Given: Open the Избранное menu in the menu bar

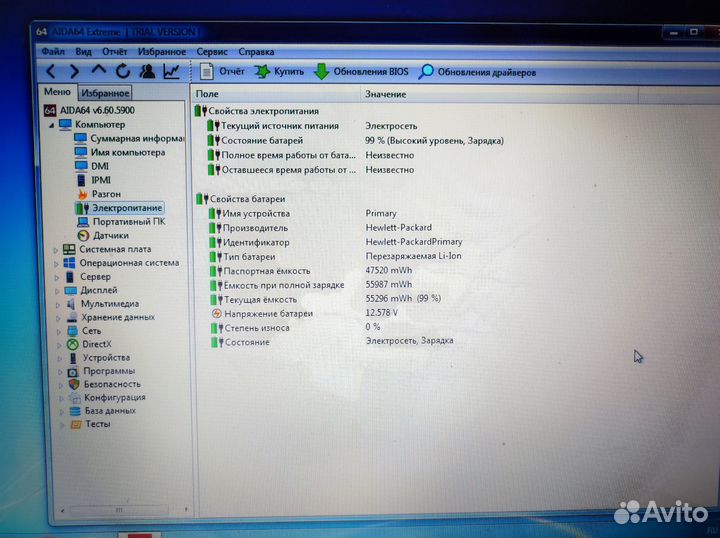Looking at the screenshot, I should 162,52.
